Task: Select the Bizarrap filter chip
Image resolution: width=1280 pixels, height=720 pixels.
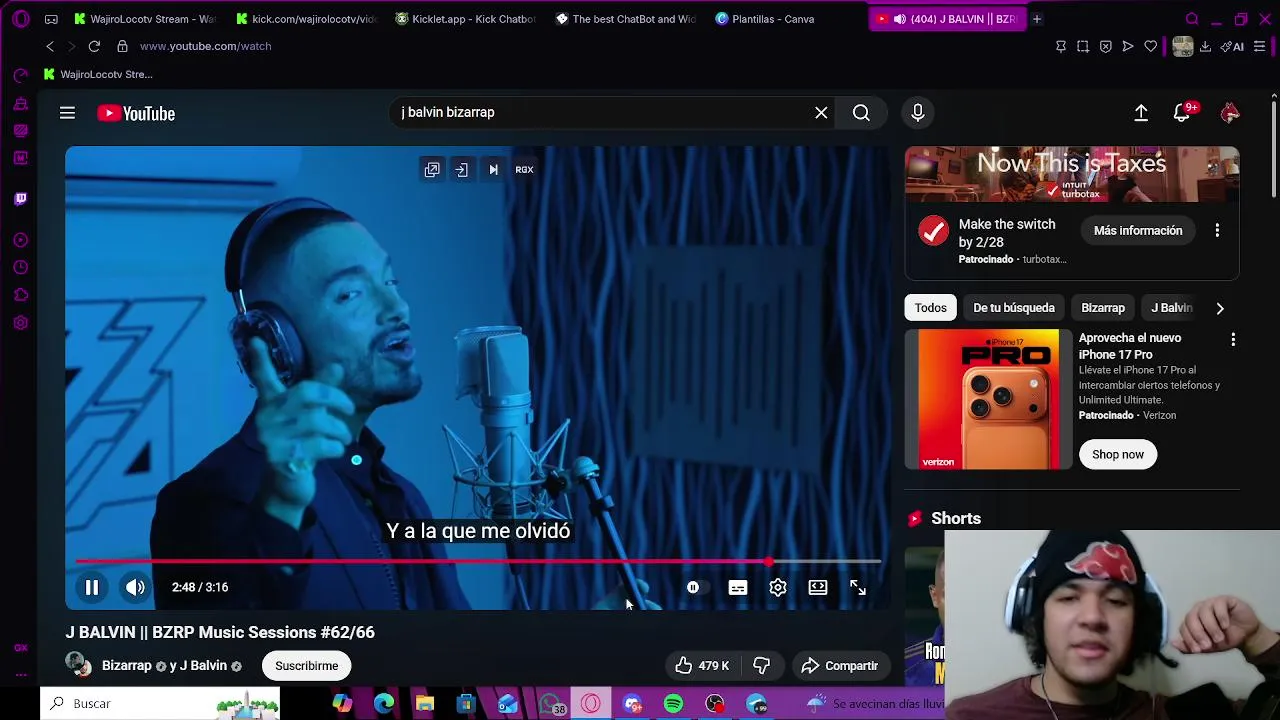Action: click(x=1103, y=308)
